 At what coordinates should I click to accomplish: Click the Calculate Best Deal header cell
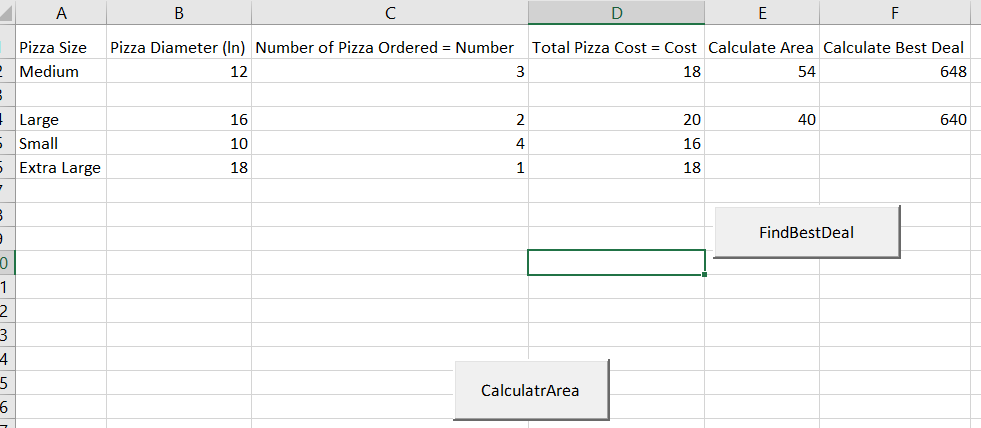[894, 48]
